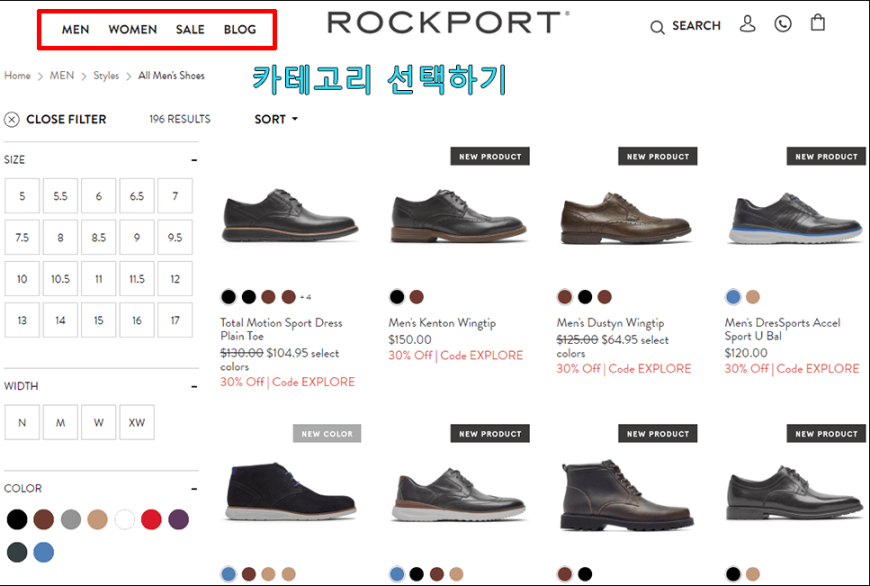Viewport: 870px width, 586px height.
Task: Open Men's Kenton Wingtip shoe image
Action: click(x=458, y=215)
